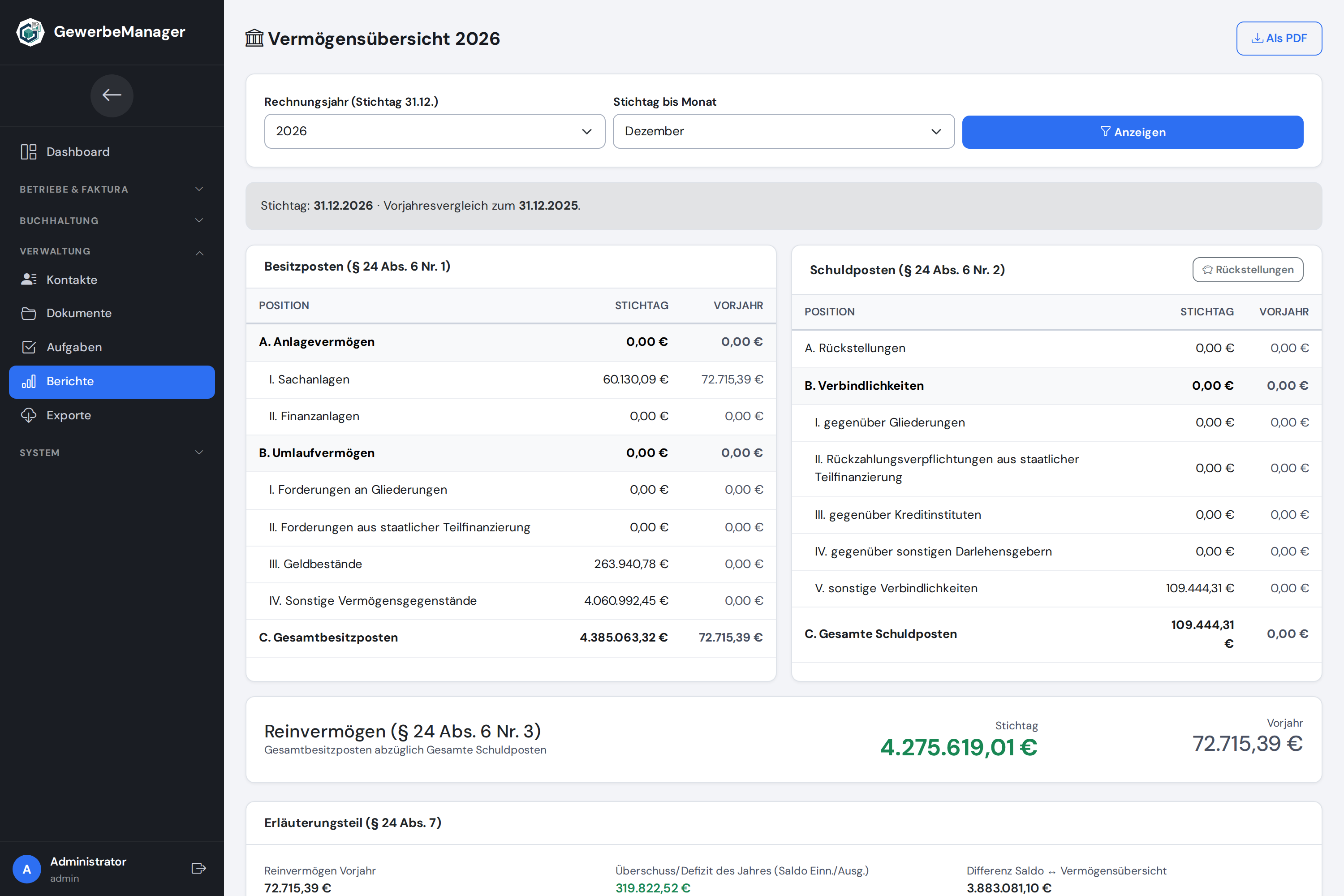Click the Aufgaben checkbox icon
The height and width of the screenshot is (896, 1344).
click(29, 347)
